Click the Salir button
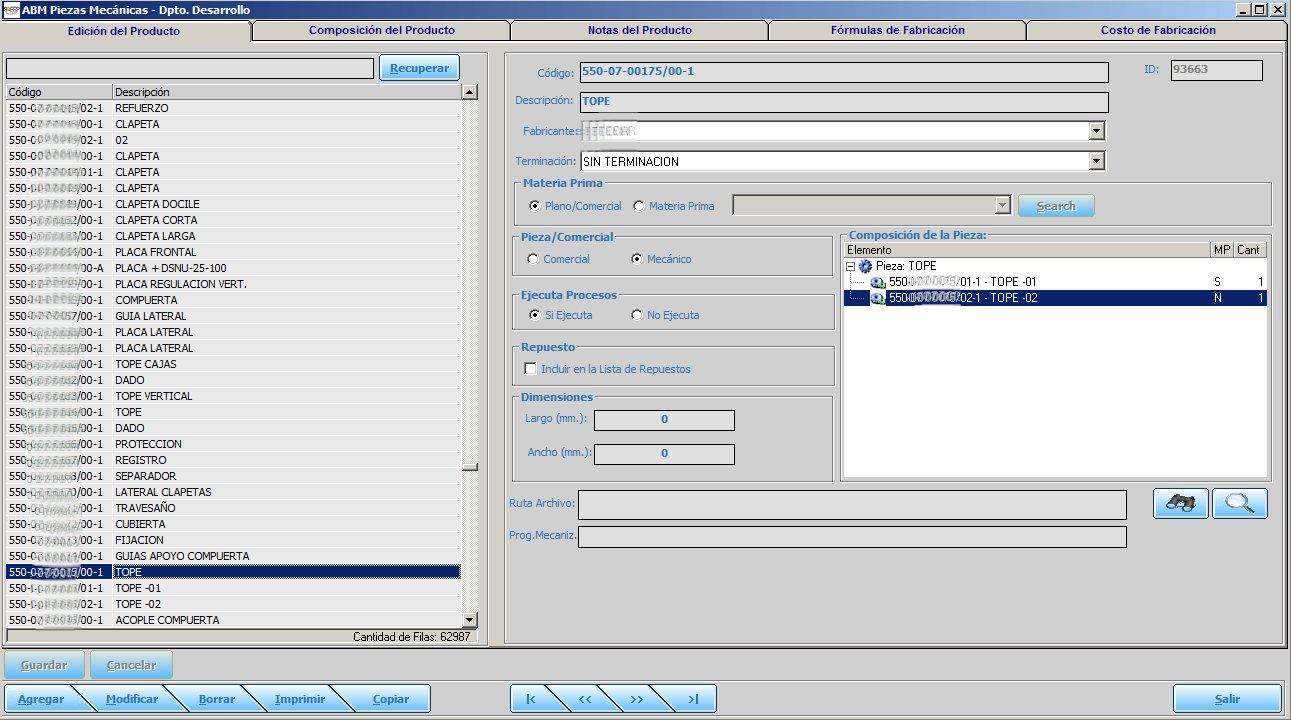 point(1227,699)
